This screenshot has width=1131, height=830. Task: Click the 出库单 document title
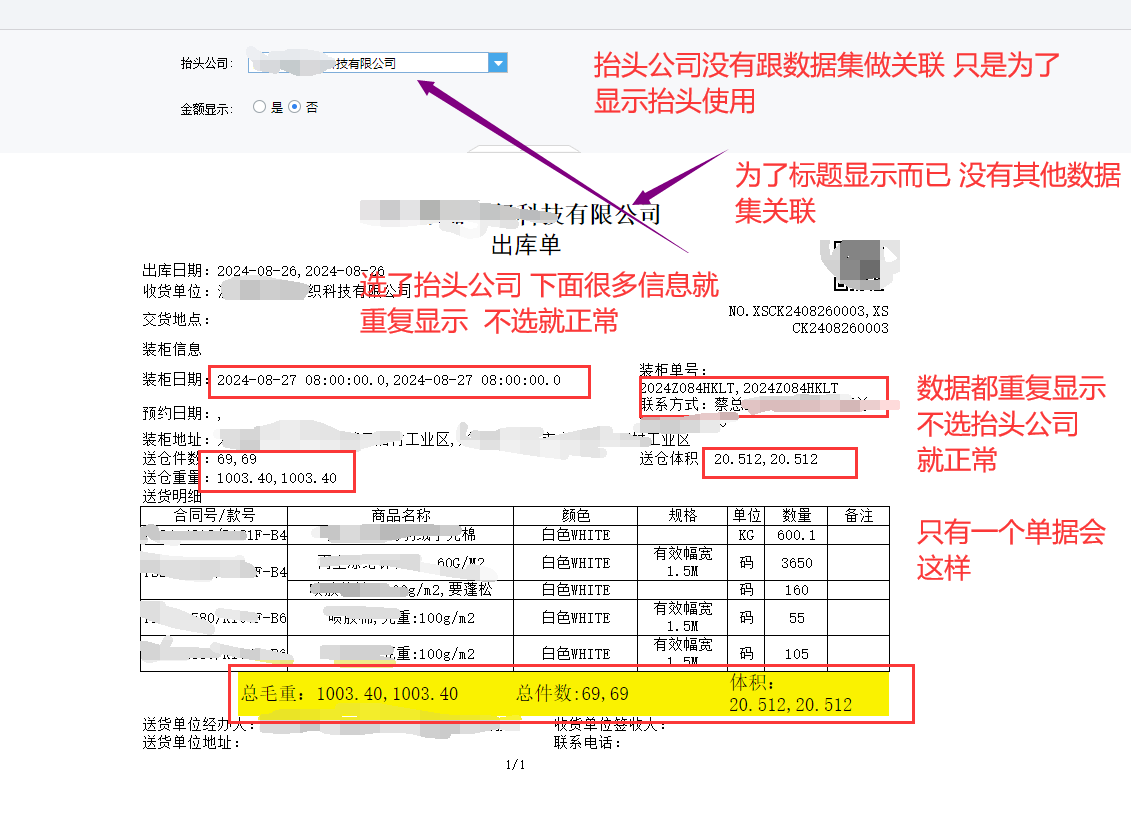[526, 244]
